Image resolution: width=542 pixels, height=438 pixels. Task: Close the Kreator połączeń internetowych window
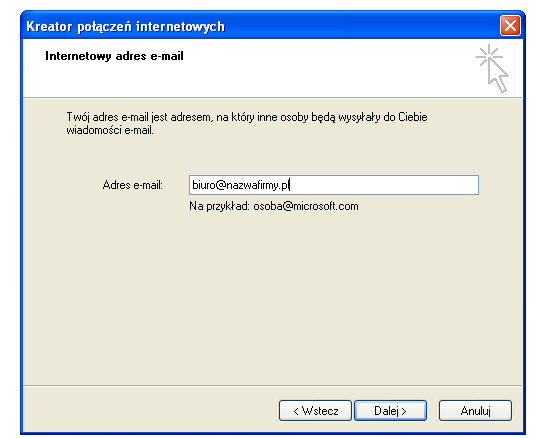[x=510, y=26]
